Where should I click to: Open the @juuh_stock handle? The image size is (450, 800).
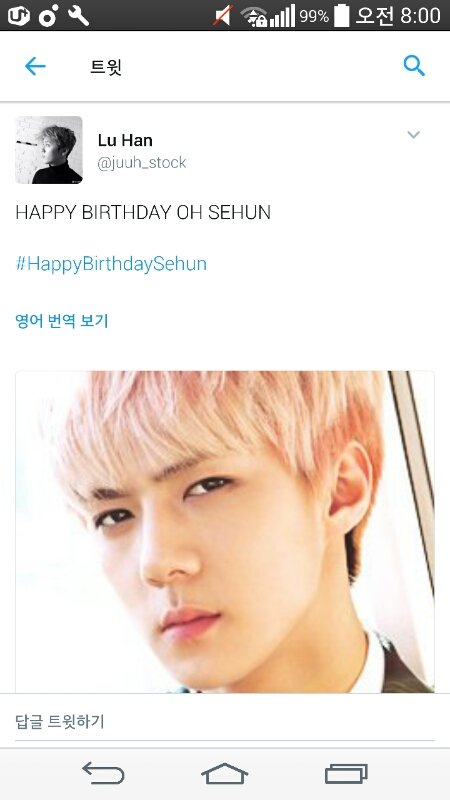[142, 163]
